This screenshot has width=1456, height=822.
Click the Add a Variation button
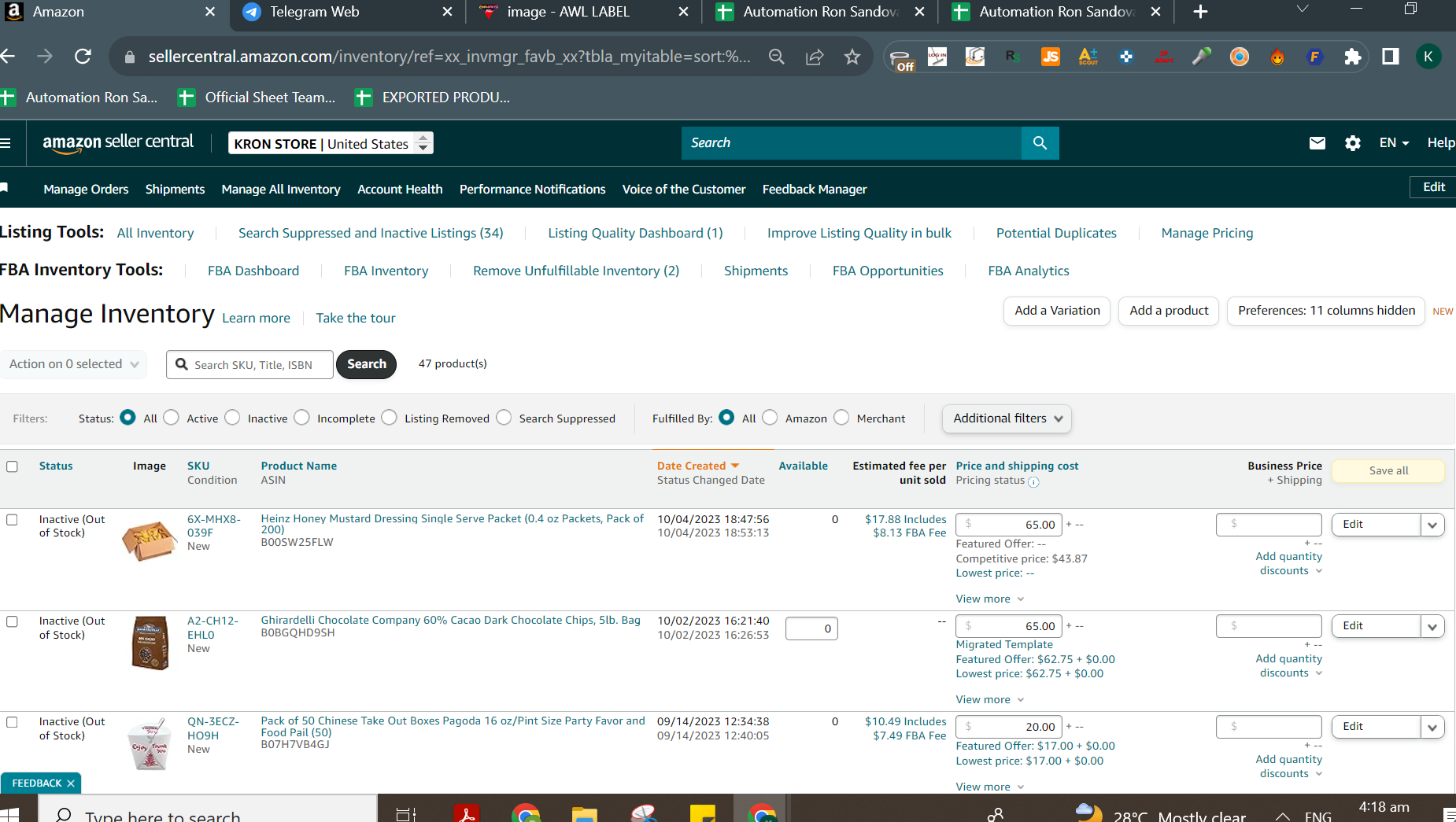point(1057,311)
